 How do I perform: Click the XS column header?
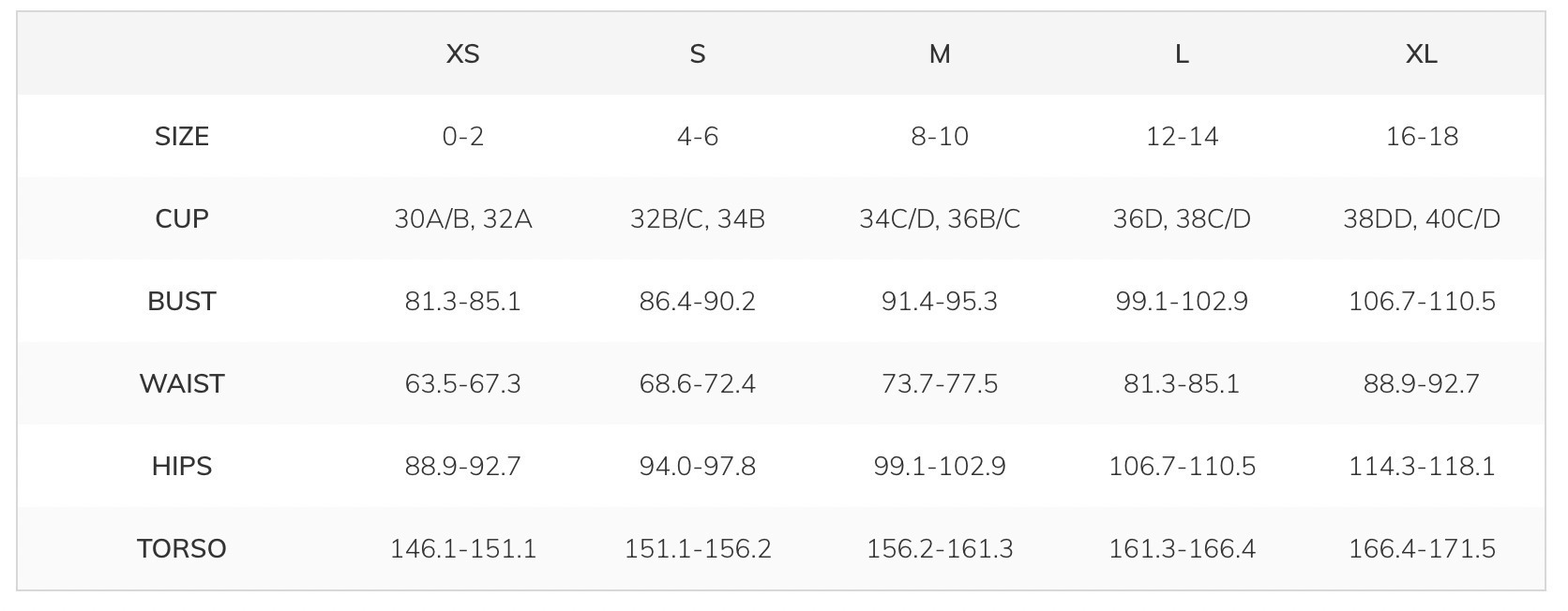(462, 54)
